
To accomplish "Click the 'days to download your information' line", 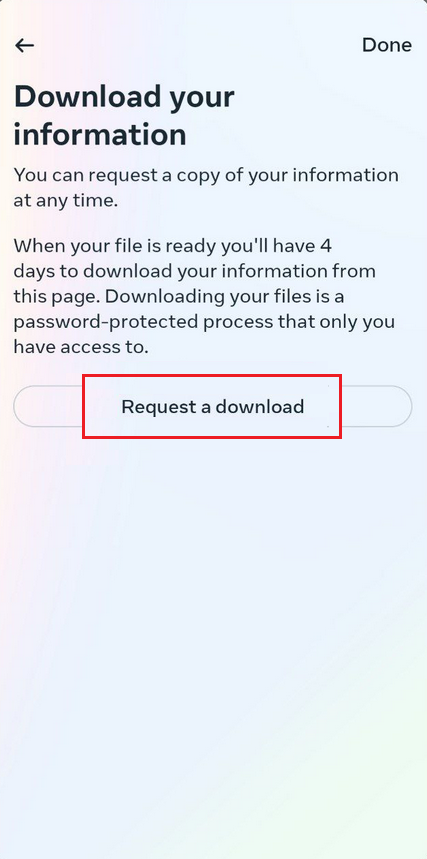I will click(195, 271).
